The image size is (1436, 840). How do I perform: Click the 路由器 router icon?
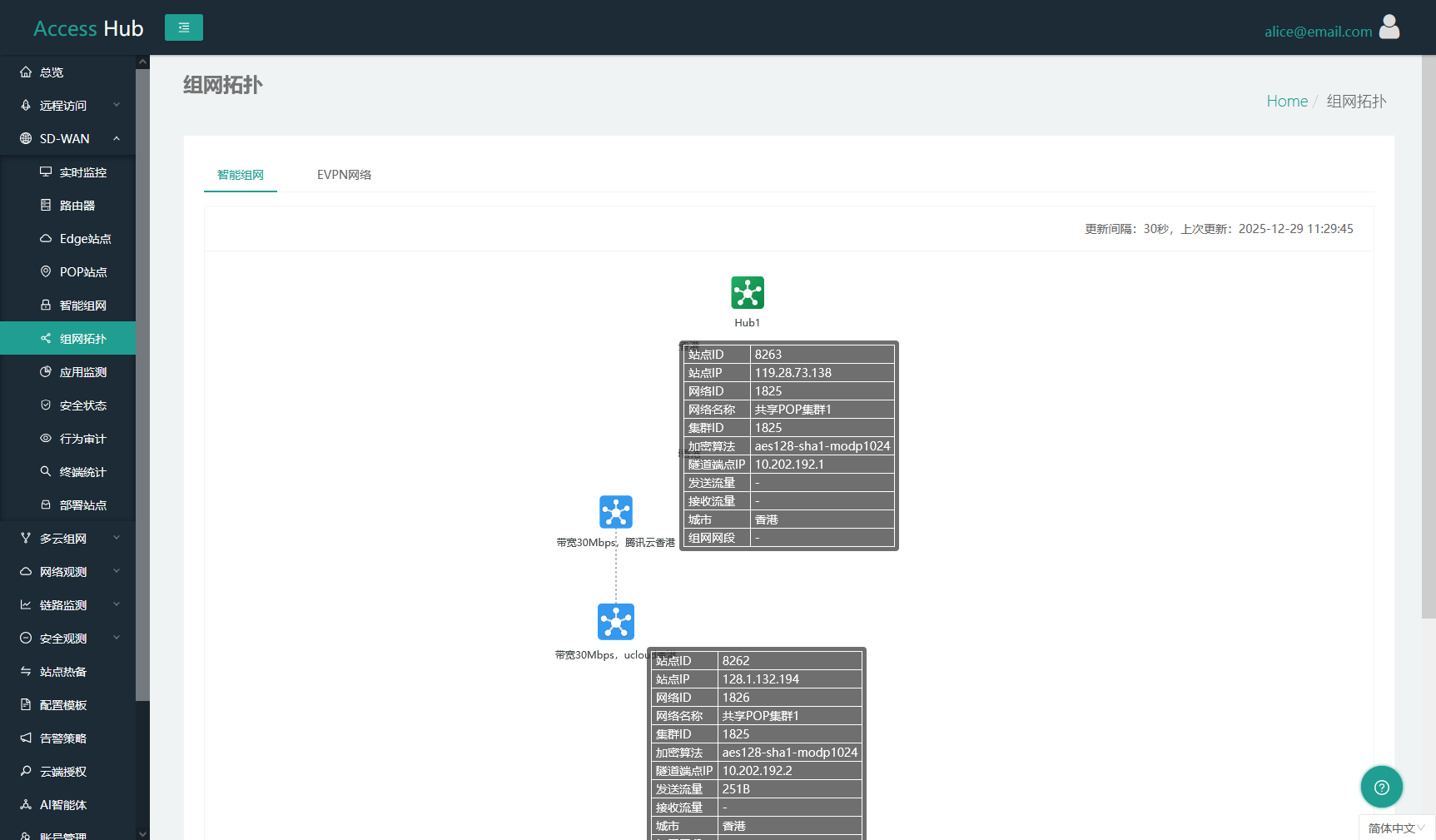[x=46, y=206]
